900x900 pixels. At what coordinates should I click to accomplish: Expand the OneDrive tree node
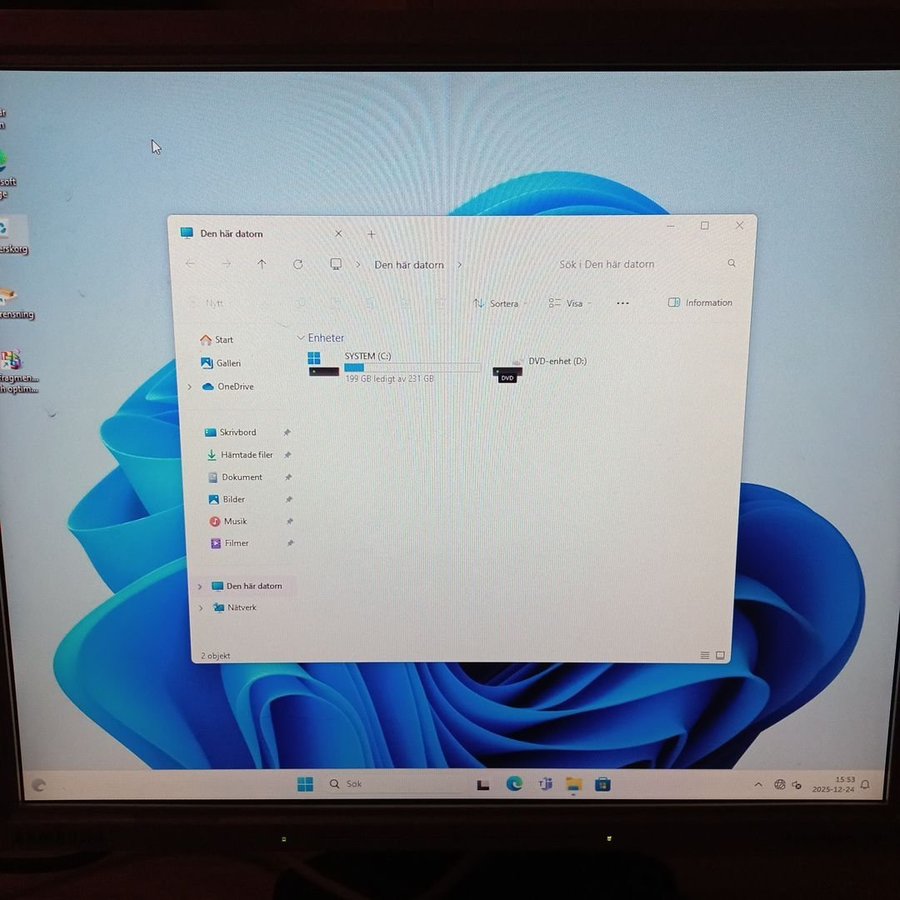click(190, 387)
